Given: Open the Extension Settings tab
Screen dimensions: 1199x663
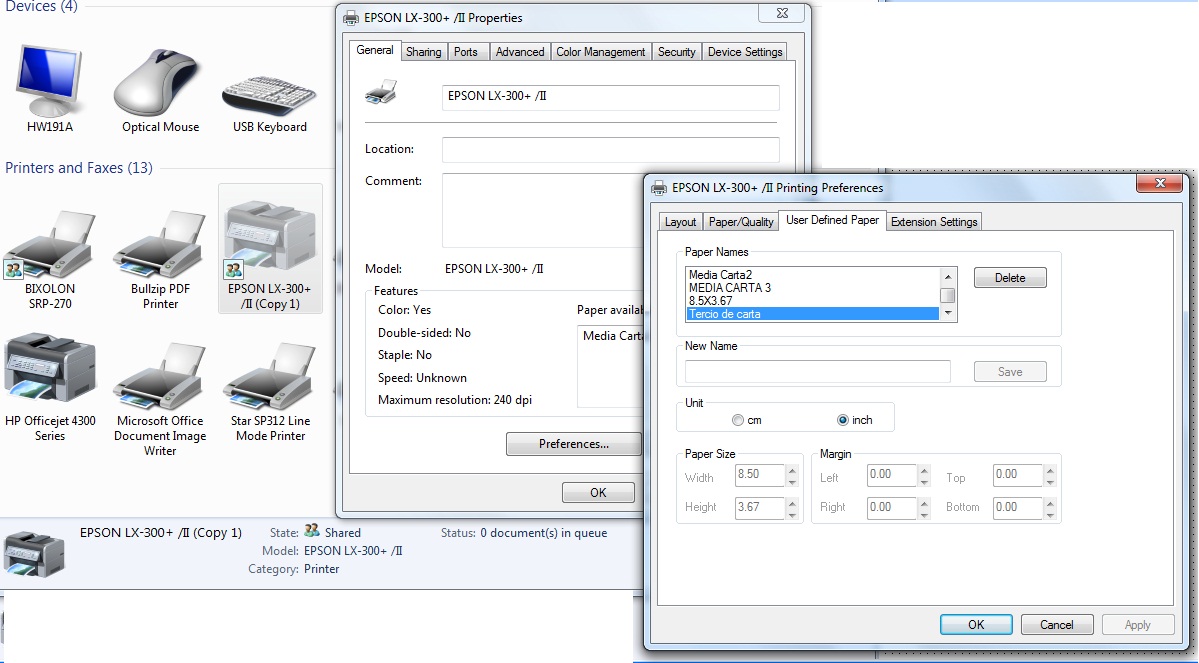Looking at the screenshot, I should [934, 222].
